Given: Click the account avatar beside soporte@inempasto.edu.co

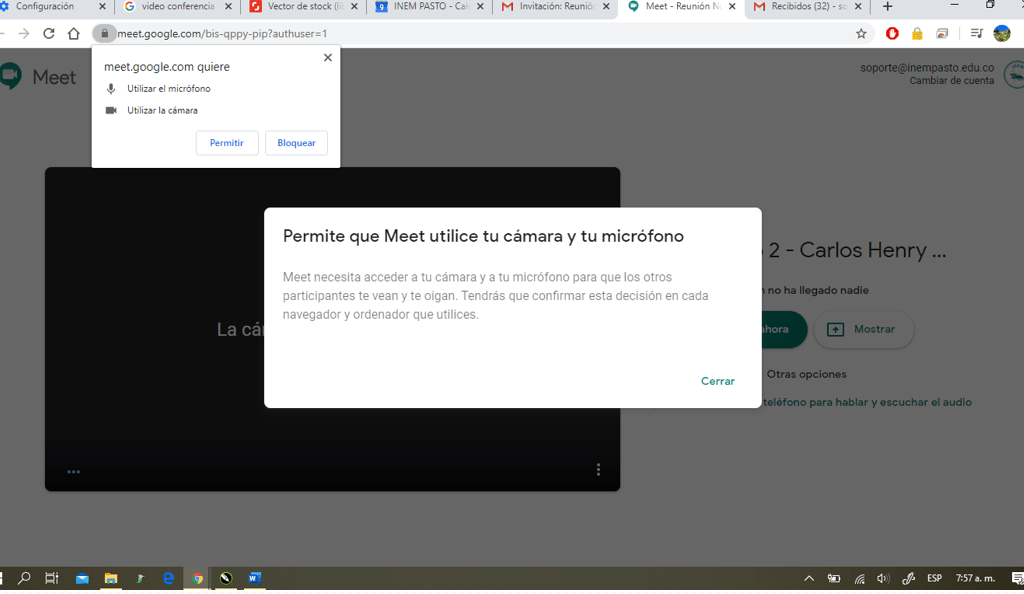Looking at the screenshot, I should point(1014,75).
